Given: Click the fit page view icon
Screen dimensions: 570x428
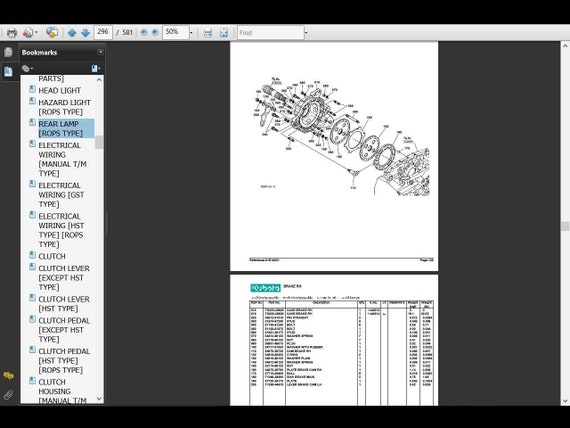Looking at the screenshot, I should click(x=224, y=33).
